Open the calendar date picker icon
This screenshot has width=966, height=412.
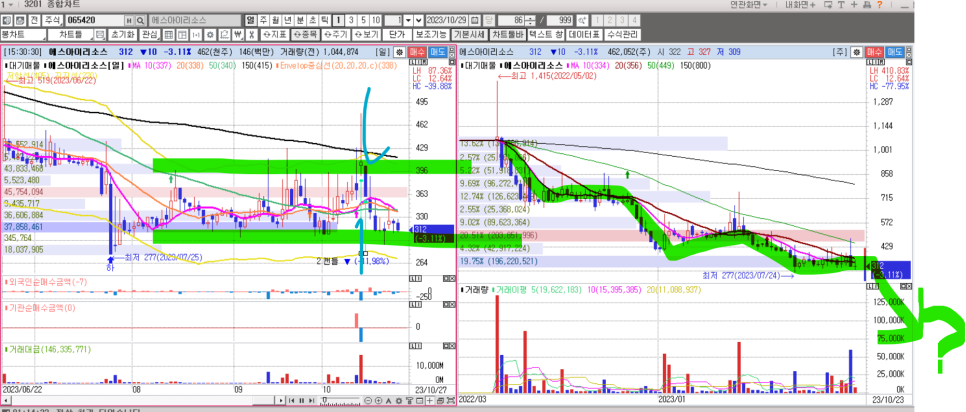(x=474, y=20)
